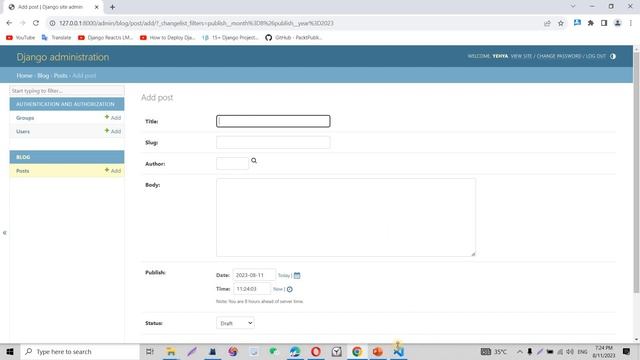This screenshot has height=360, width=640.
Task: Open the GitHub PacktPublishing bookmark
Action: tap(293, 38)
